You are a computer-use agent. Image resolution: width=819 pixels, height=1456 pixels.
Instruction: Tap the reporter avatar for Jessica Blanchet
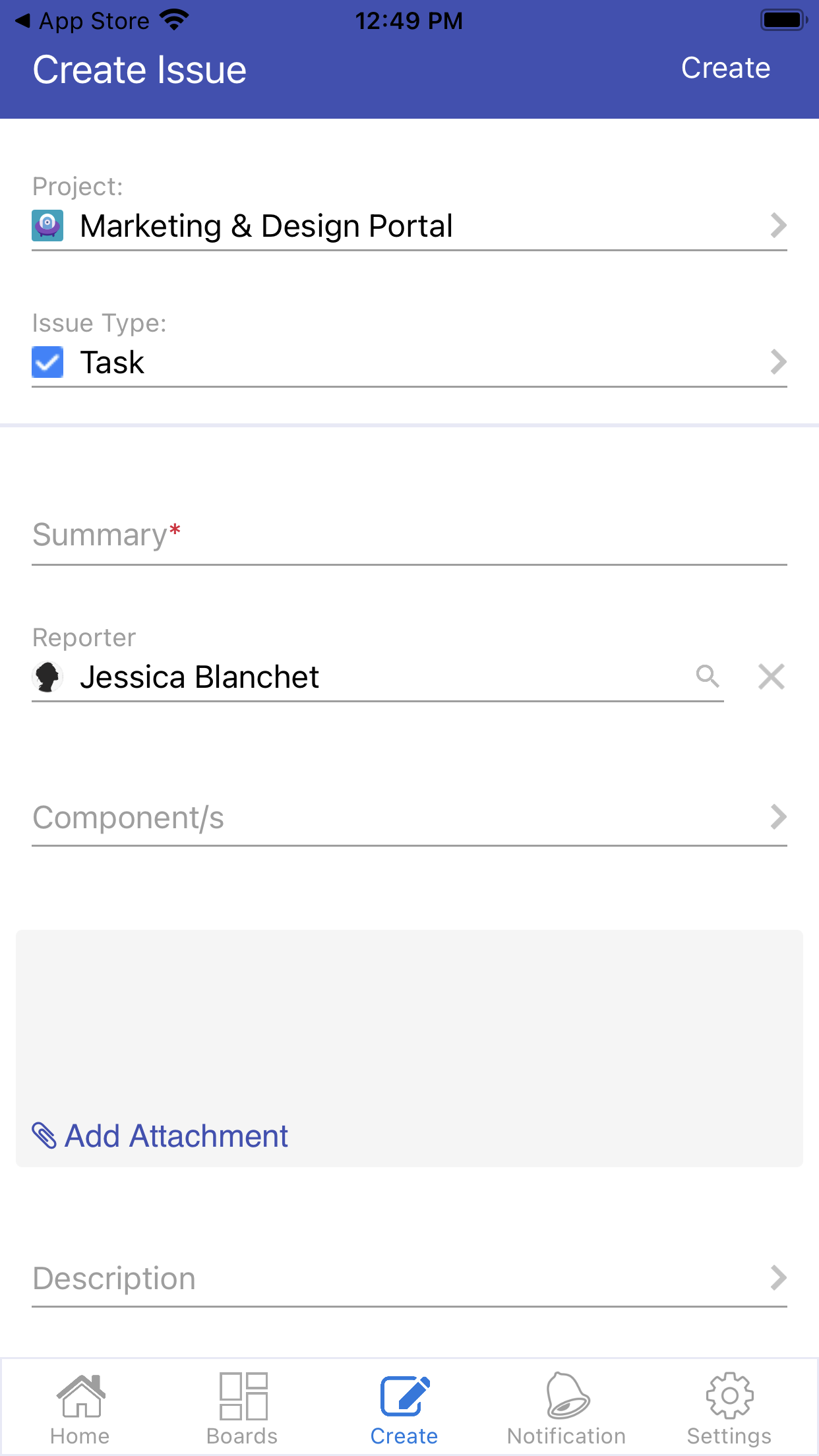(47, 677)
